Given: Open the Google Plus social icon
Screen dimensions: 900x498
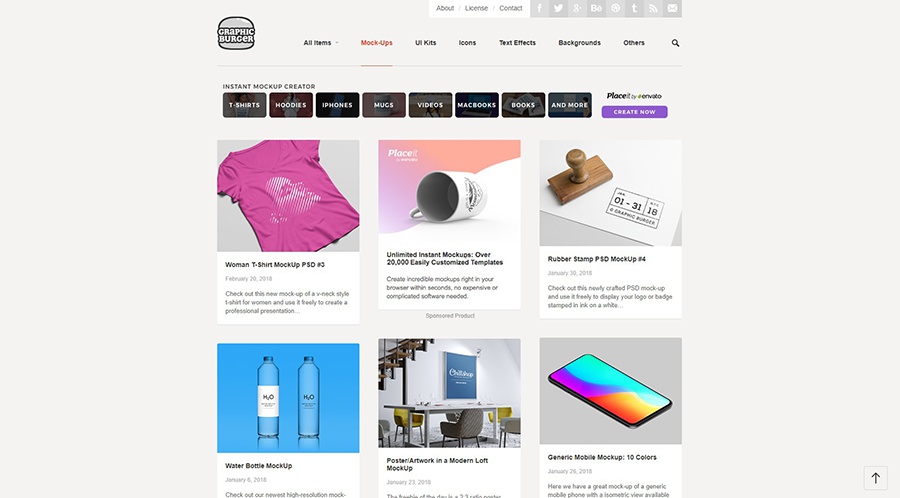Looking at the screenshot, I should coord(577,9).
